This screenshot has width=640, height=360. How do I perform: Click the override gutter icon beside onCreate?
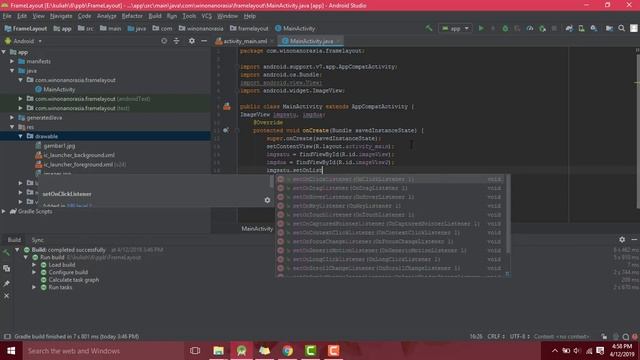pyautogui.click(x=226, y=130)
